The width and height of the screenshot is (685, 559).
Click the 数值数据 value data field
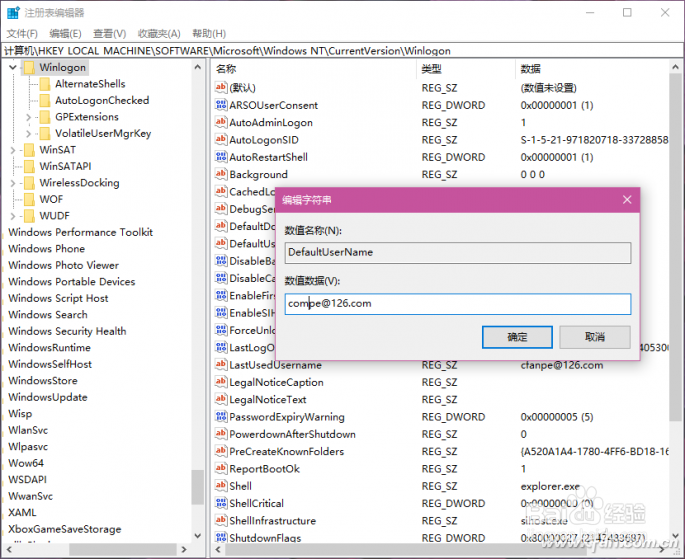point(458,304)
